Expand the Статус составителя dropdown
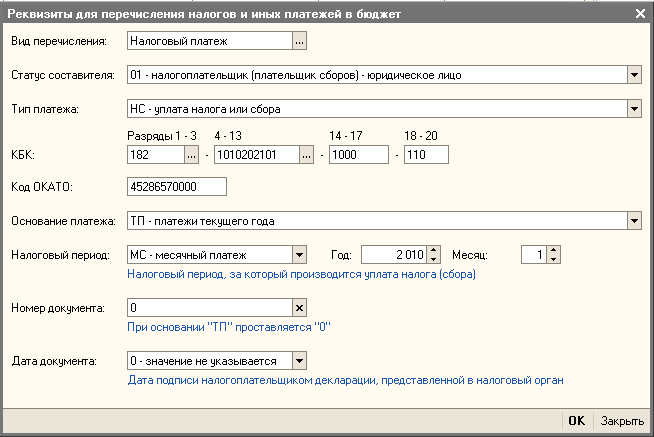 click(634, 74)
